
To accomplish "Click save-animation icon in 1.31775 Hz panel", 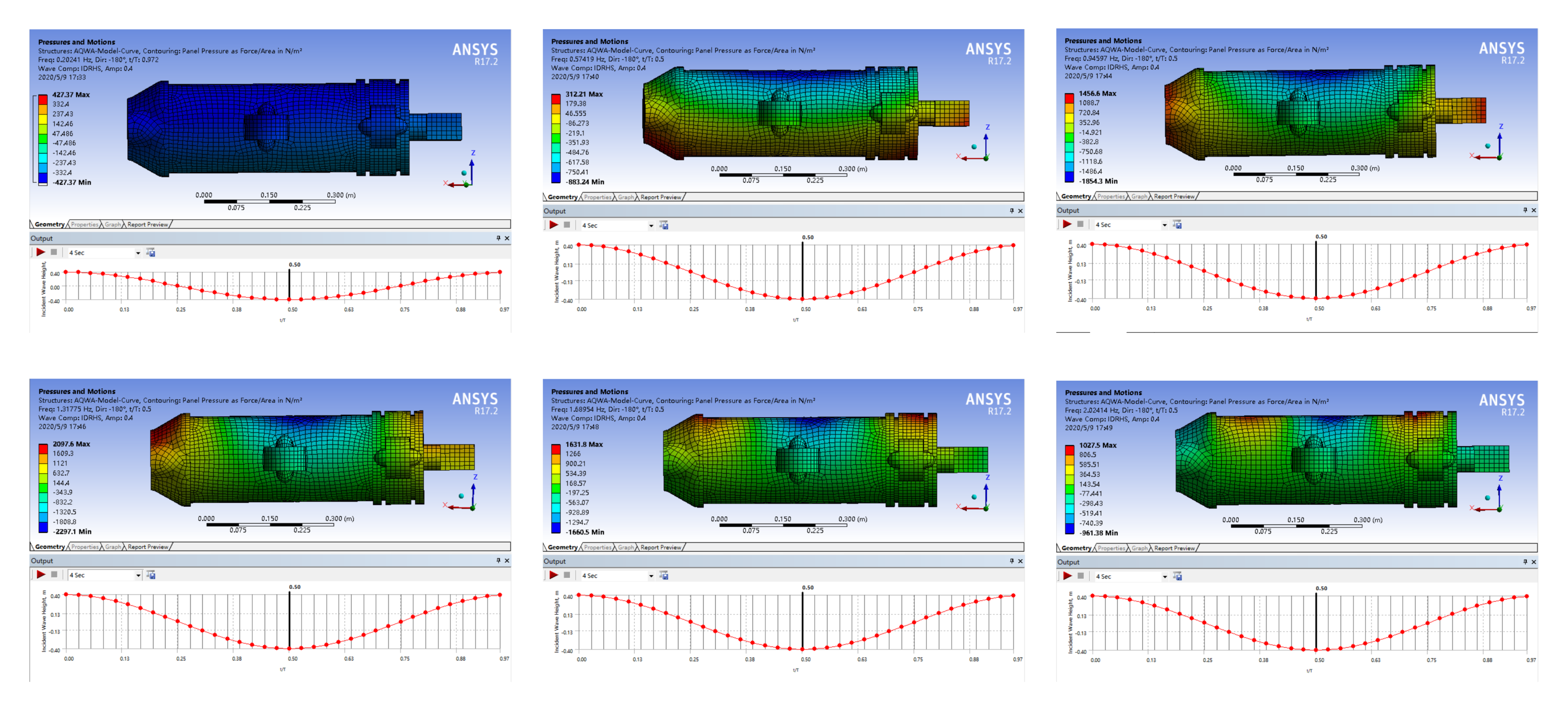I will click(151, 574).
